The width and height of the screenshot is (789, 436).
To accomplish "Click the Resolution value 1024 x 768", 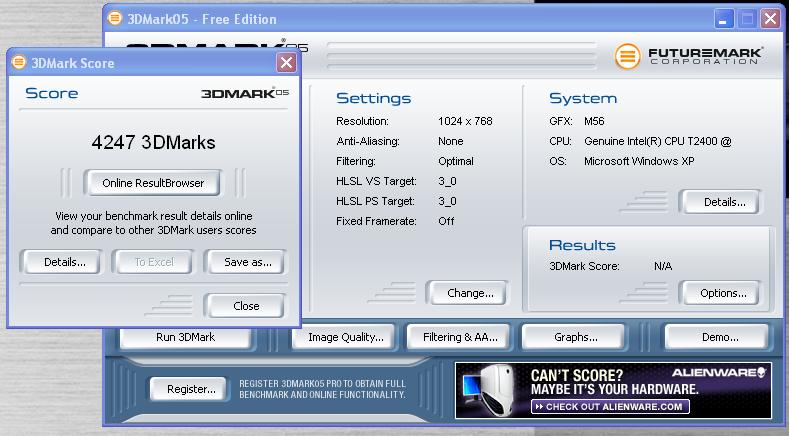I will click(465, 121).
